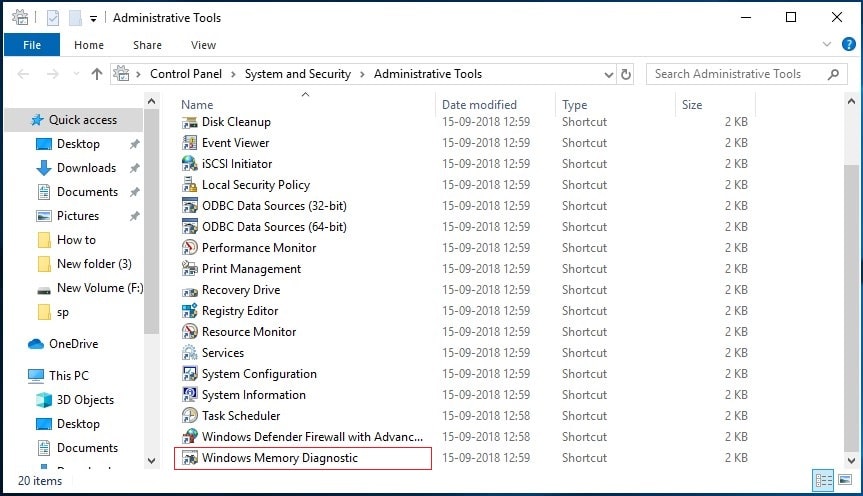Go to System and Security breadcrumb
The width and height of the screenshot is (863, 496).
coord(298,74)
